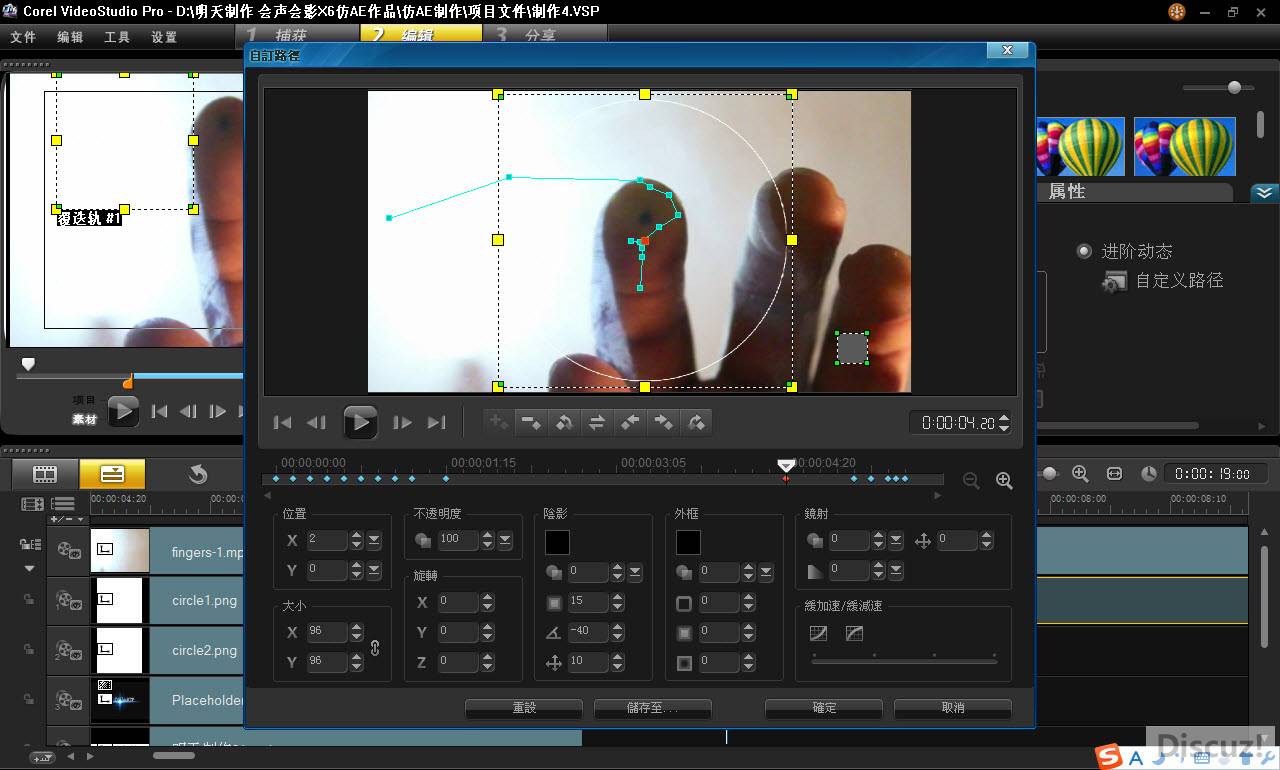The image size is (1280, 770).
Task: Zoom out the keyframe timeline
Action: [x=971, y=481]
